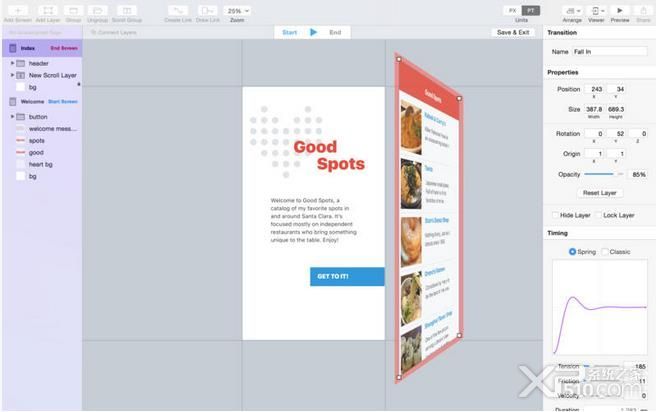Click the Share icon in toolbar
The image size is (656, 412).
pyautogui.click(x=643, y=10)
